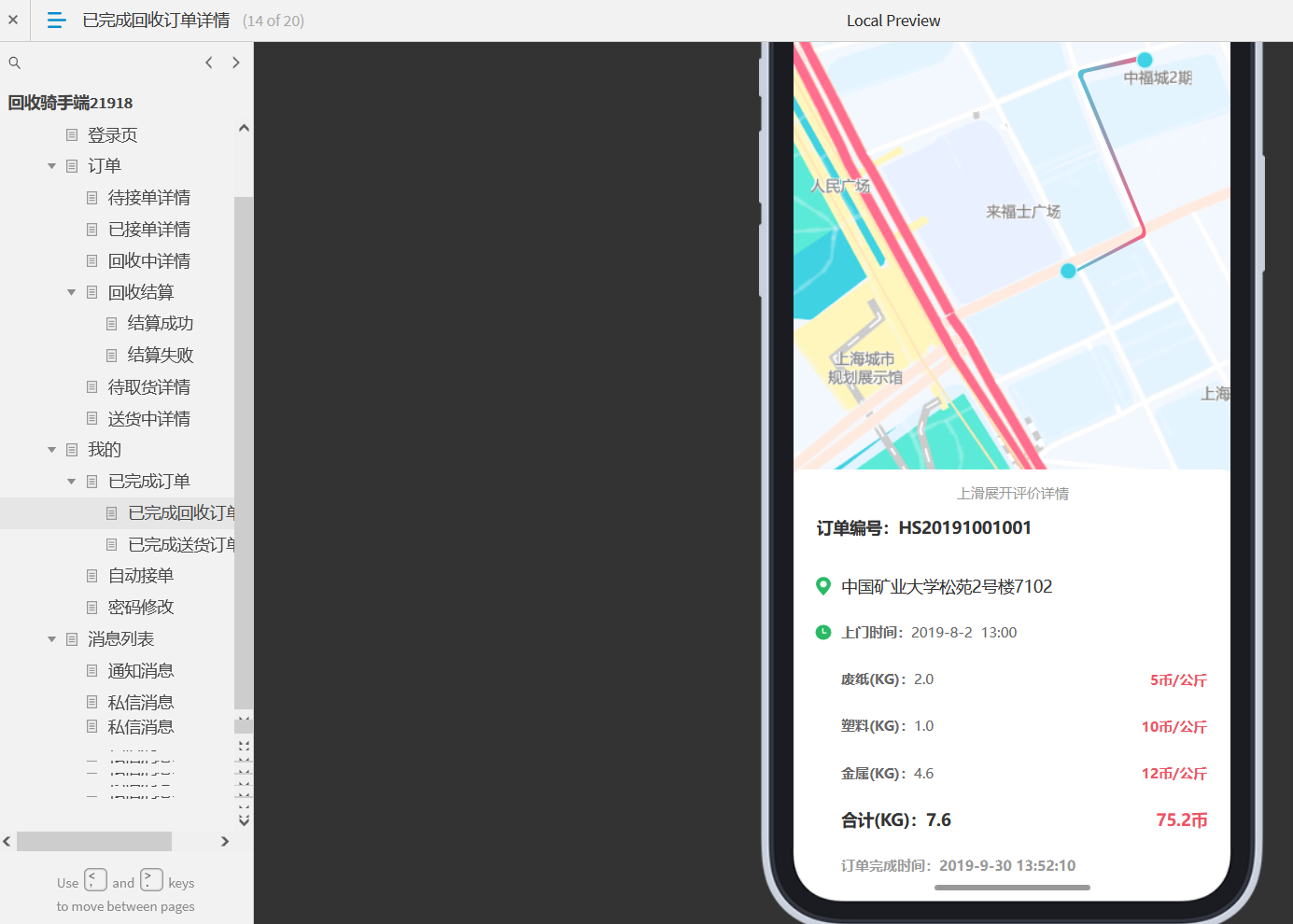
Task: Open the 订单 page
Action: pyautogui.click(x=105, y=166)
